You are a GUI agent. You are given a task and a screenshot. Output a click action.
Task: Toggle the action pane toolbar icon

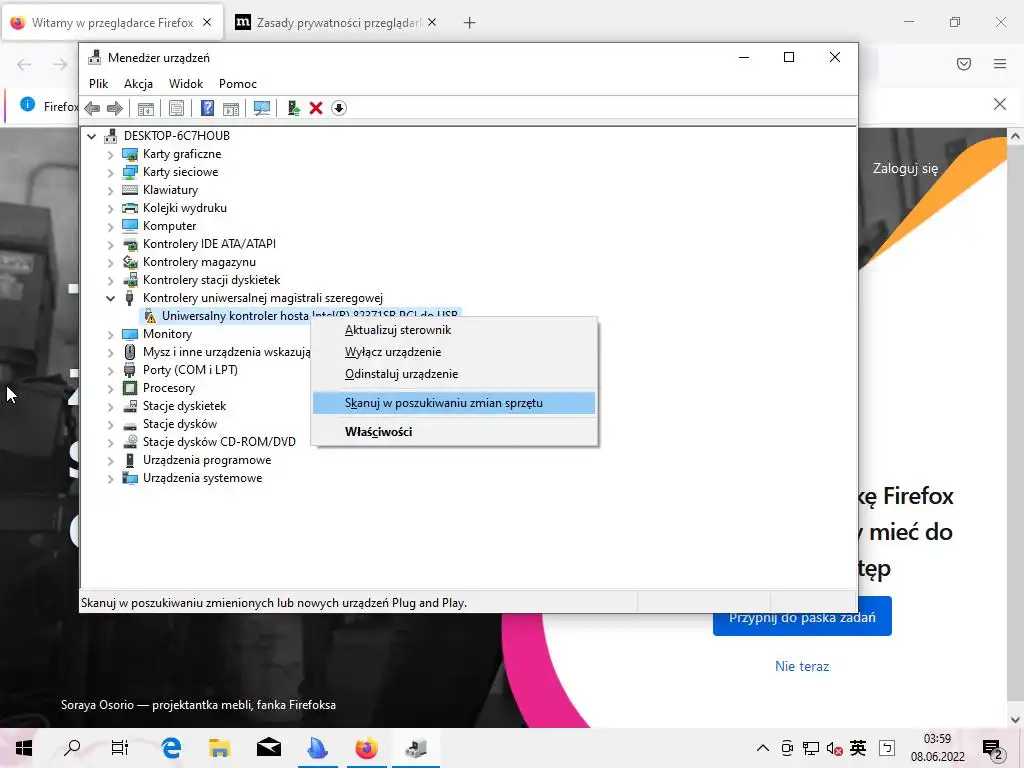pyautogui.click(x=231, y=108)
